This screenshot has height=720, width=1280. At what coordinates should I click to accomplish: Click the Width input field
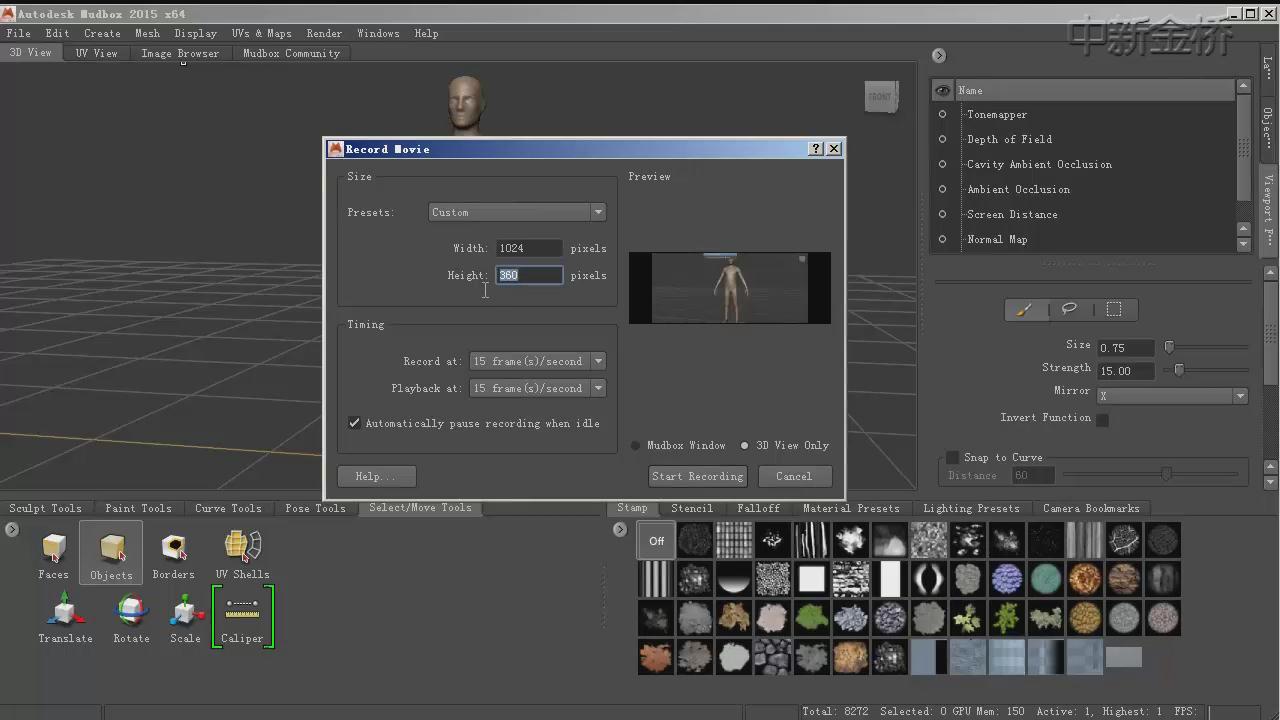(529, 248)
